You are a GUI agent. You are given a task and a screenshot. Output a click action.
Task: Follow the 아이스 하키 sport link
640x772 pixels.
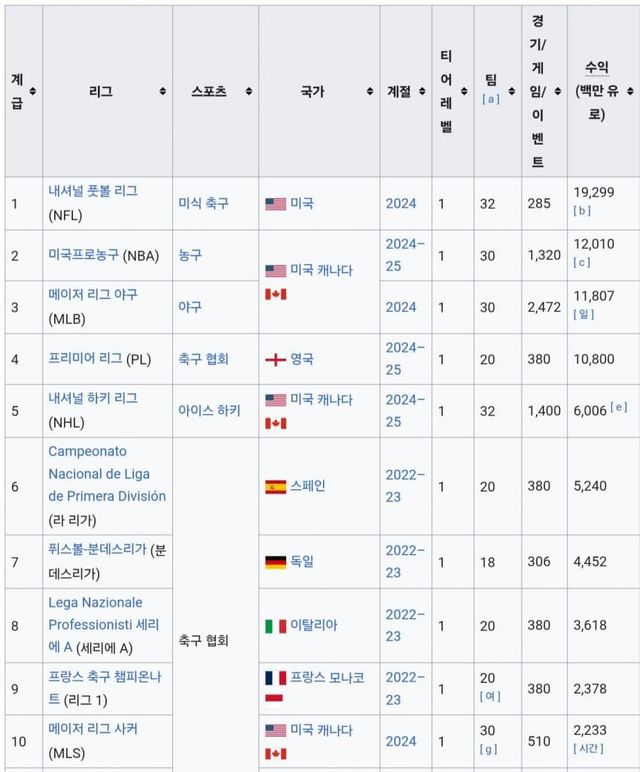click(x=208, y=410)
